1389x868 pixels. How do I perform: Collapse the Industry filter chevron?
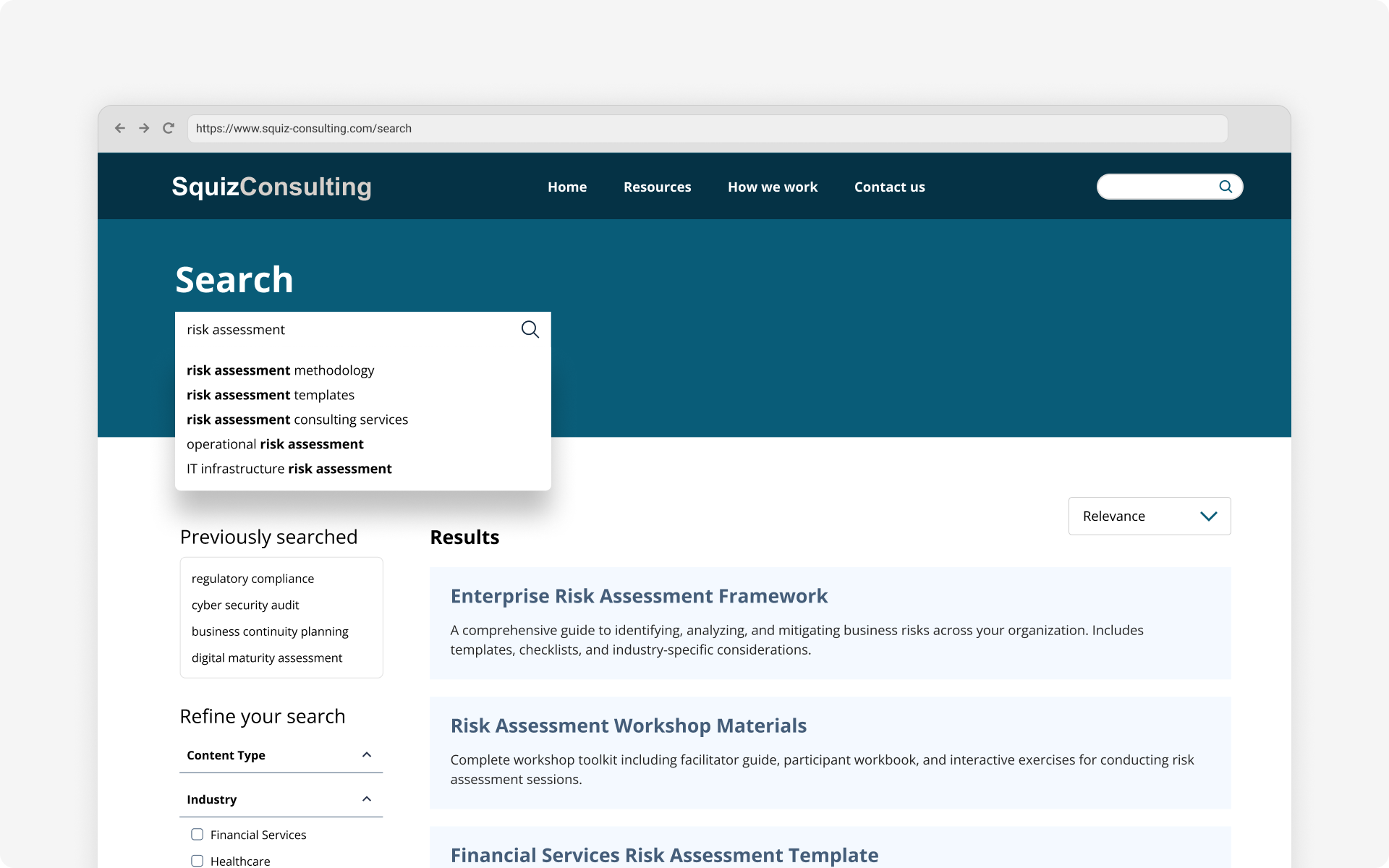pos(367,799)
